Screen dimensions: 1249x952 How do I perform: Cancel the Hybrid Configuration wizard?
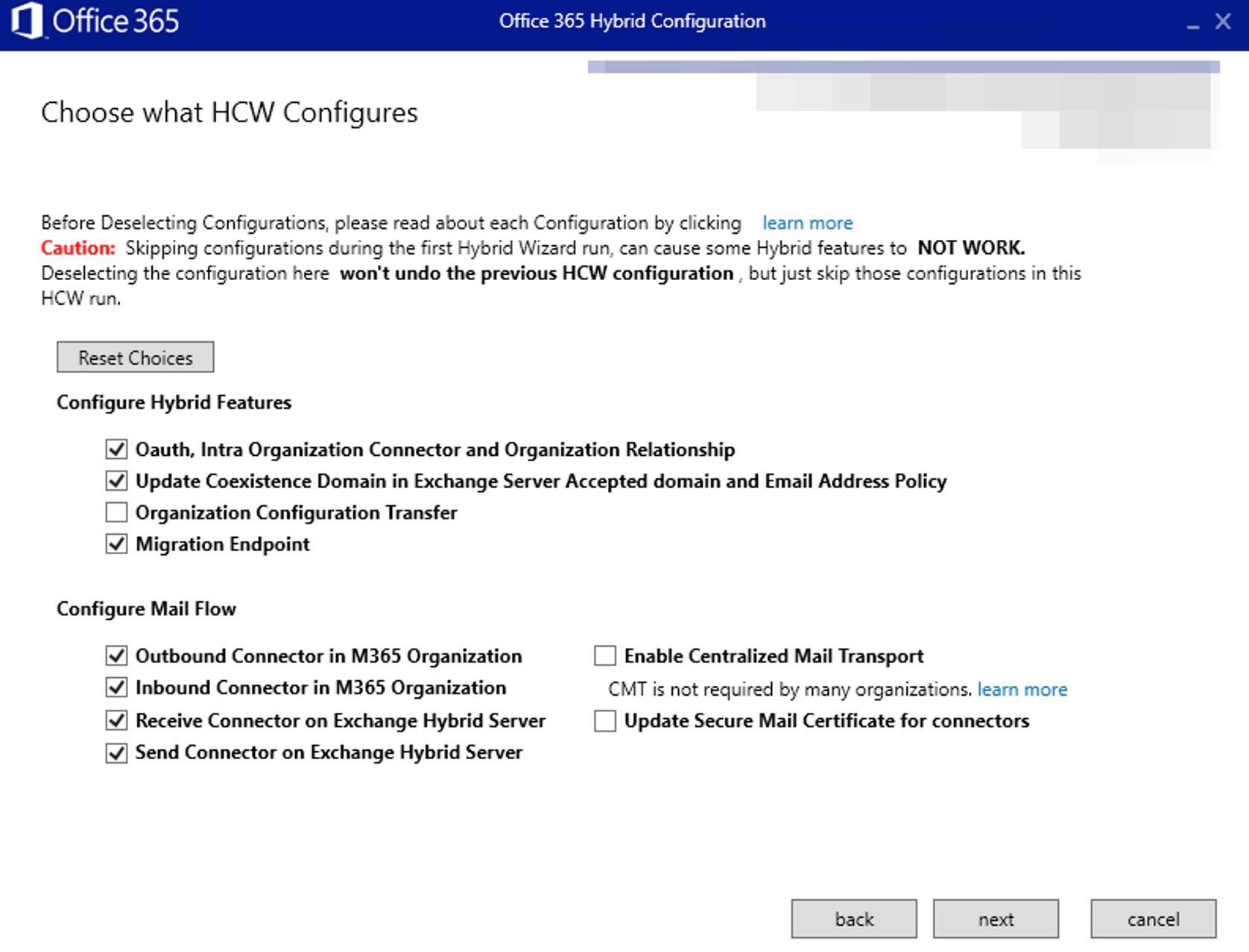[1153, 918]
